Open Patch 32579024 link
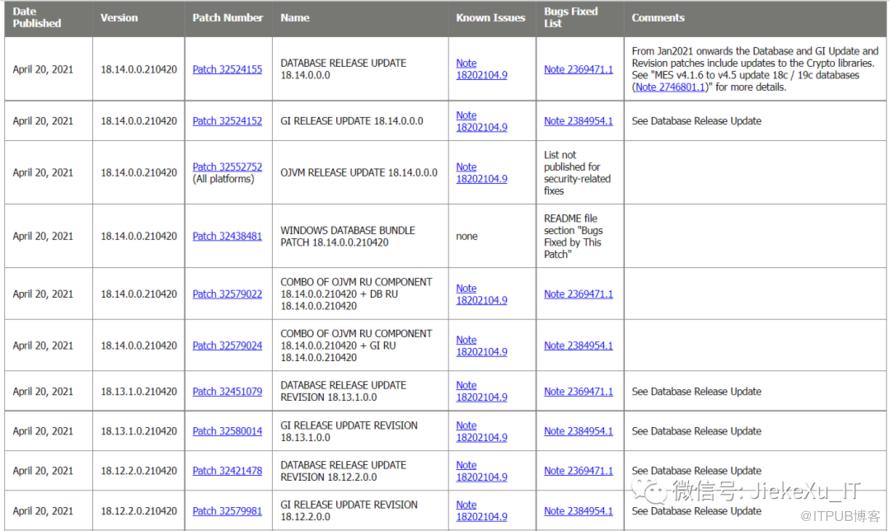The width and height of the screenshot is (890, 531). 227,345
